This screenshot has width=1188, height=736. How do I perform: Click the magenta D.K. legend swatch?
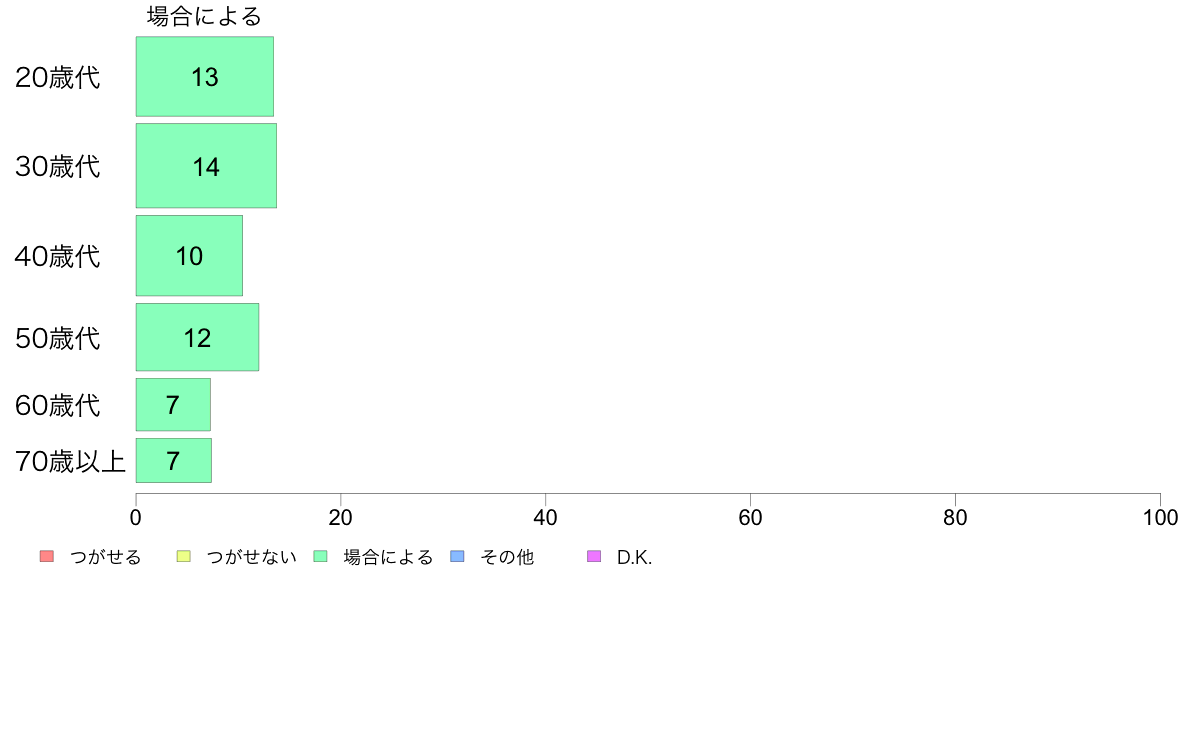coord(594,556)
